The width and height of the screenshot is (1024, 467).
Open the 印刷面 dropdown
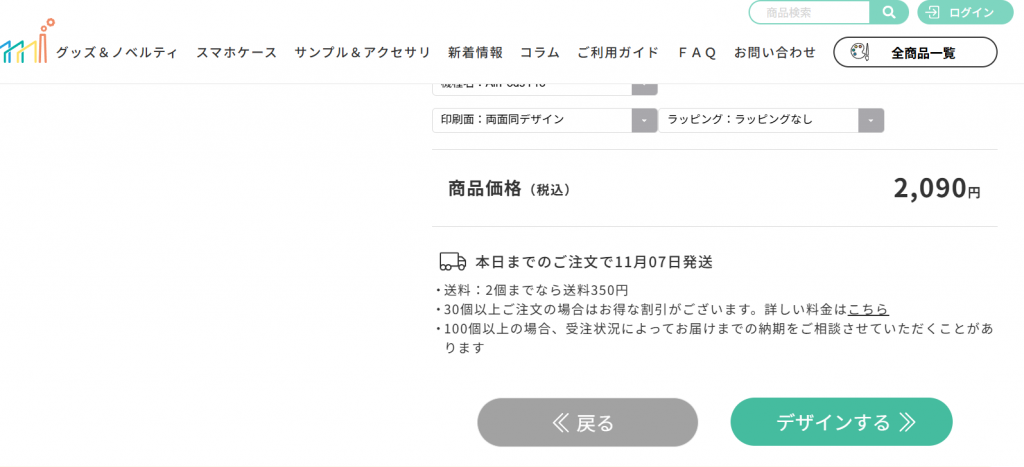[x=644, y=120]
